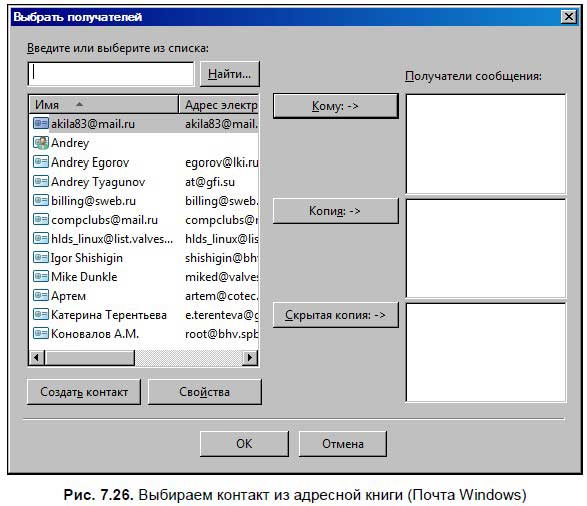This screenshot has width=587, height=506.
Task: Select the Катерина Терентьева list entry
Action: tap(144, 314)
